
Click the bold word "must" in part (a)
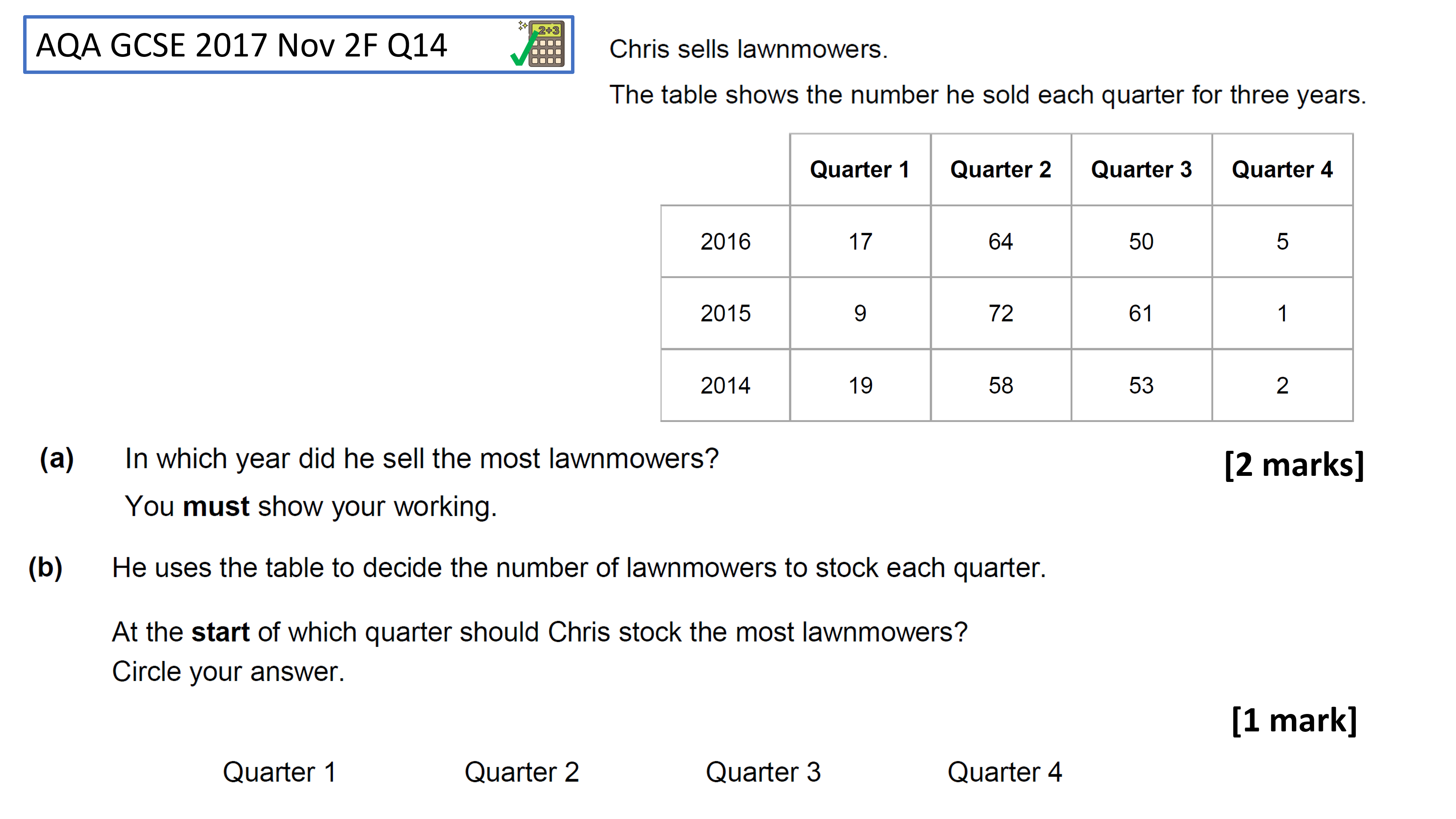coord(216,507)
